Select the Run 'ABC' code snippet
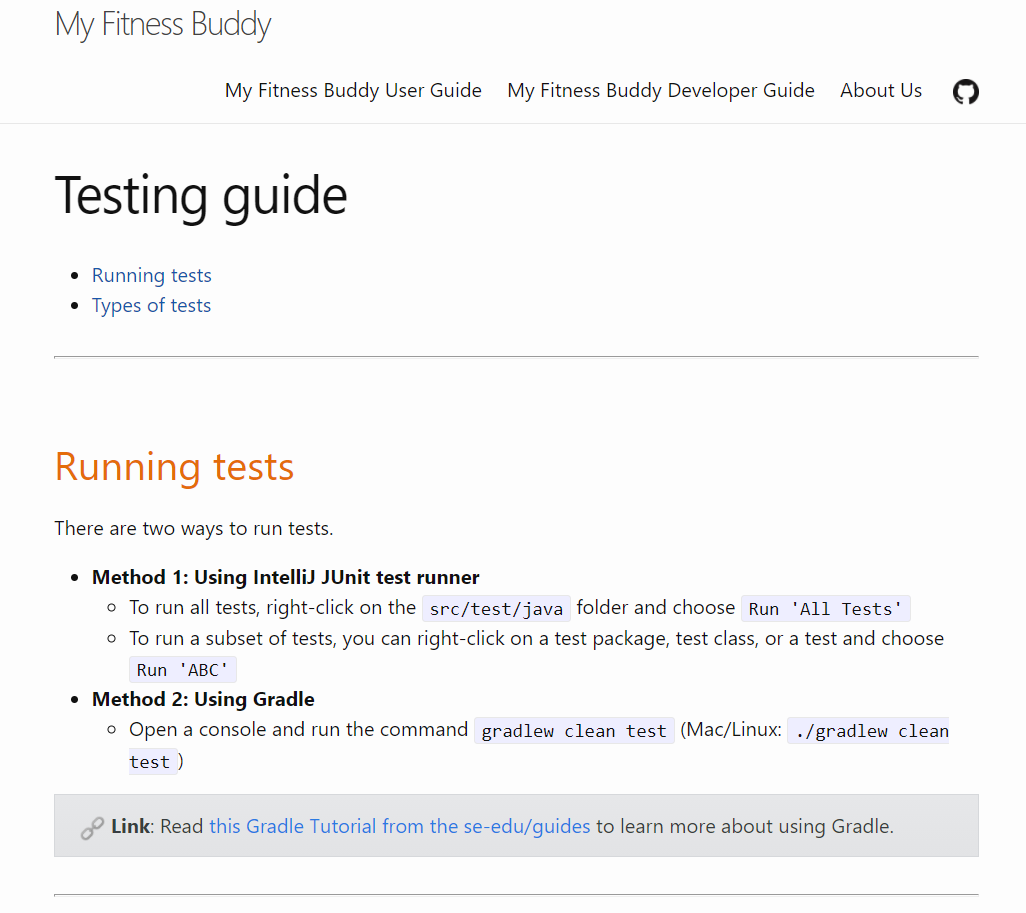Viewport: 1026px width, 913px height. pos(183,670)
